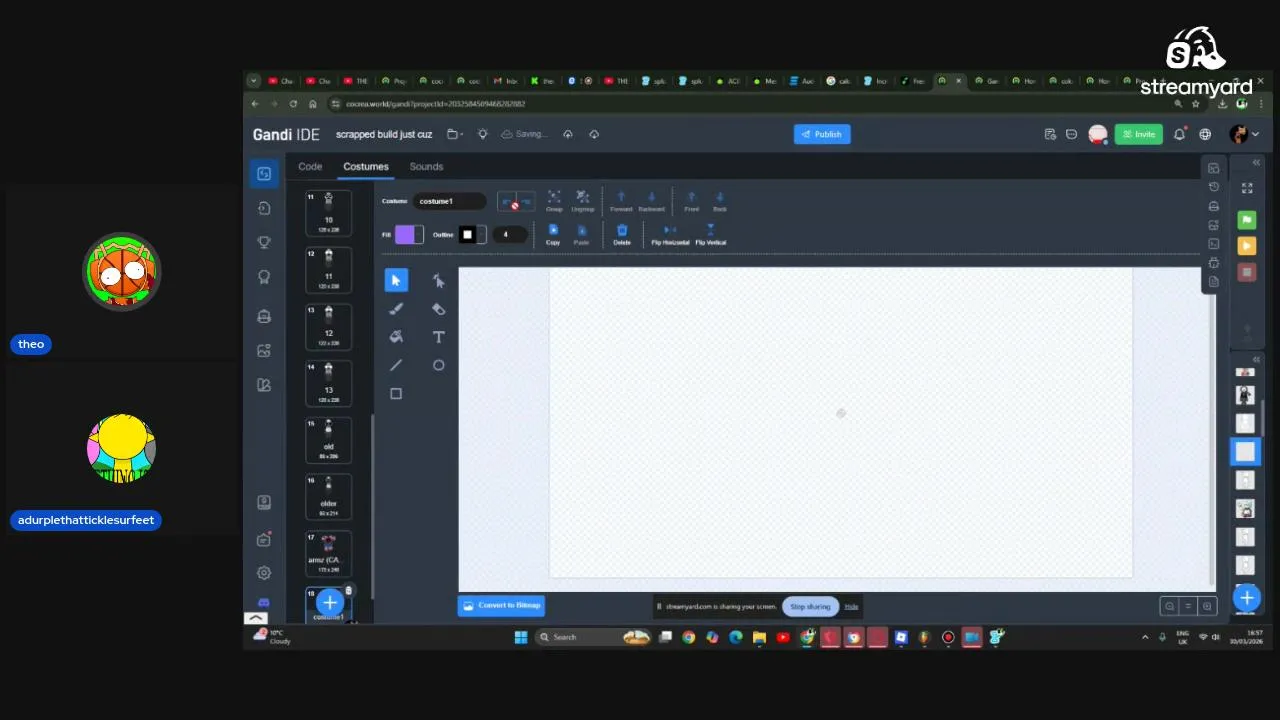Click the add sprite plus button
This screenshot has width=1280, height=720.
coord(1246,598)
